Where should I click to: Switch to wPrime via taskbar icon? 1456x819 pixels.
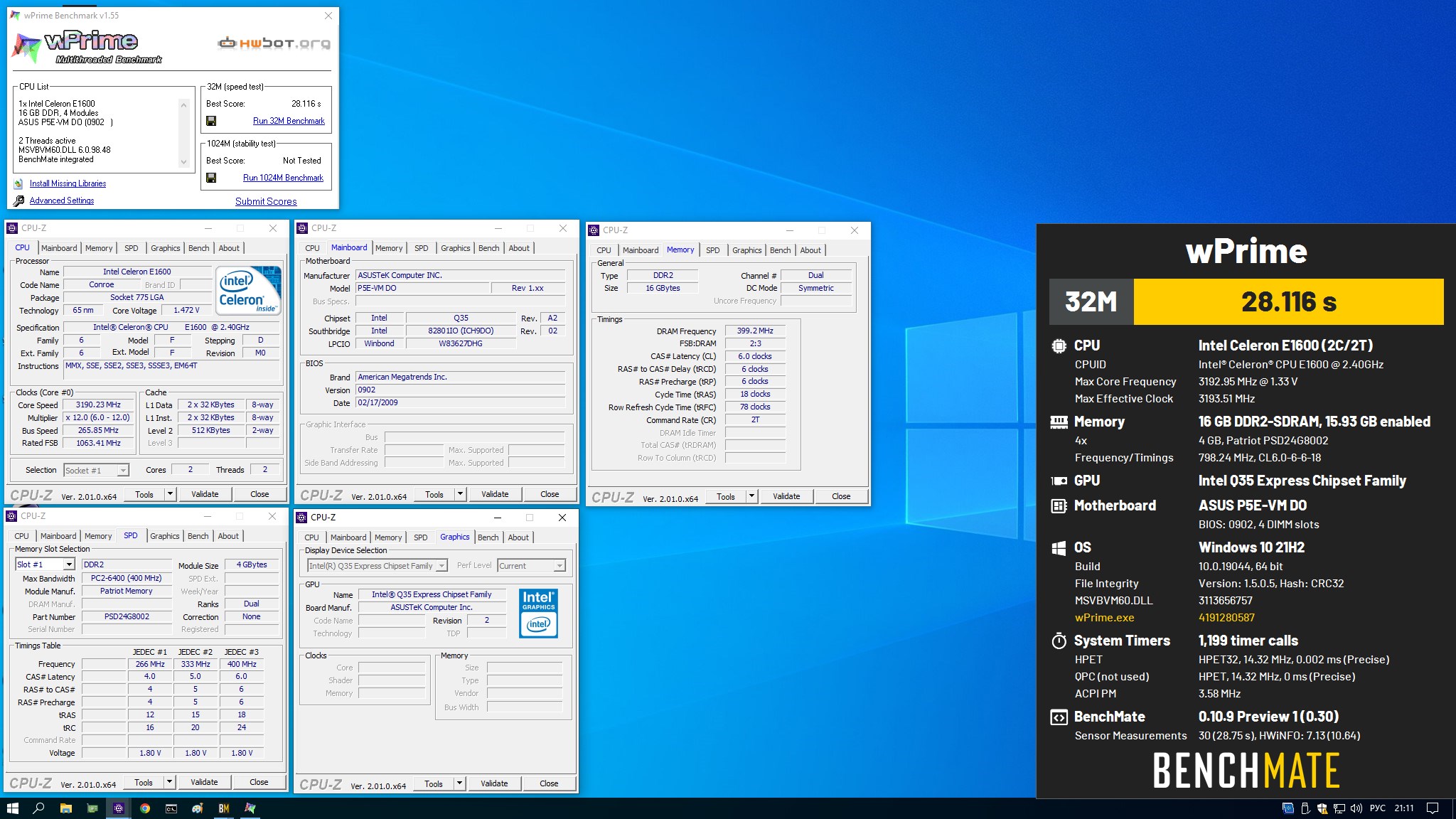pyautogui.click(x=250, y=808)
